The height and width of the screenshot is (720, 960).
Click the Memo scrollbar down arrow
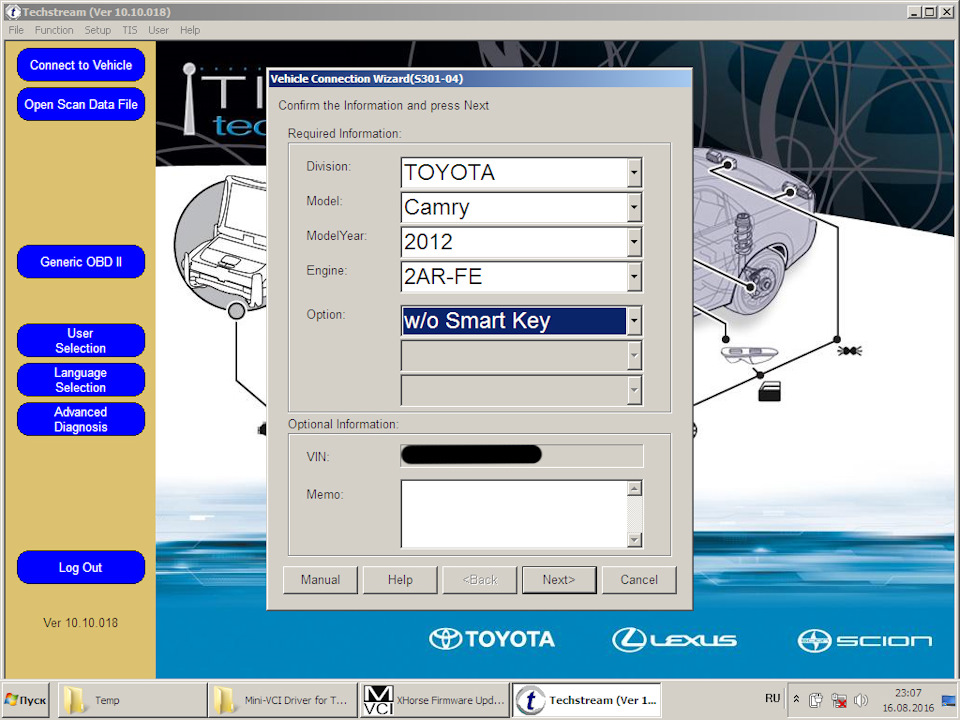click(x=635, y=539)
